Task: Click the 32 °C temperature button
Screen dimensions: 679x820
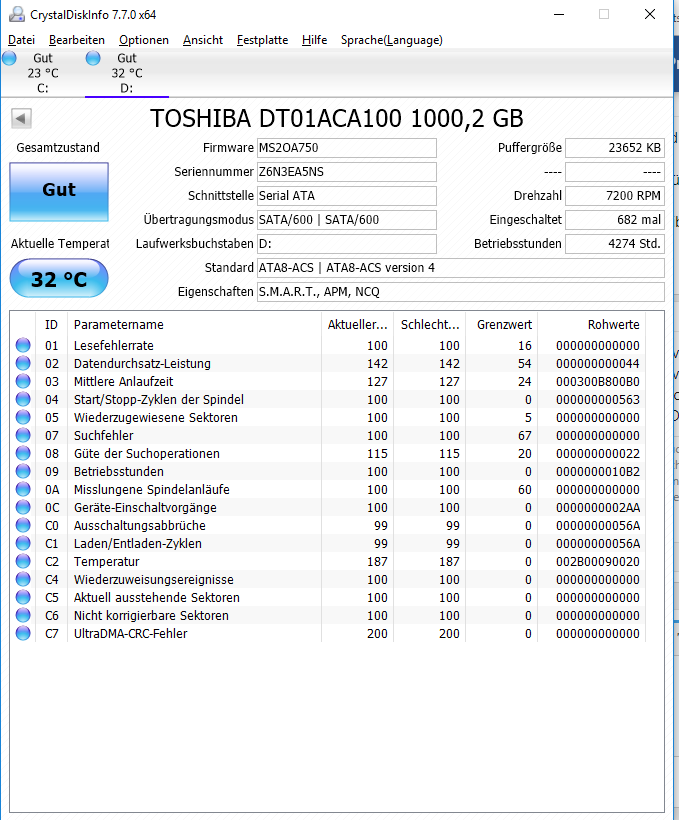Action: pos(59,279)
